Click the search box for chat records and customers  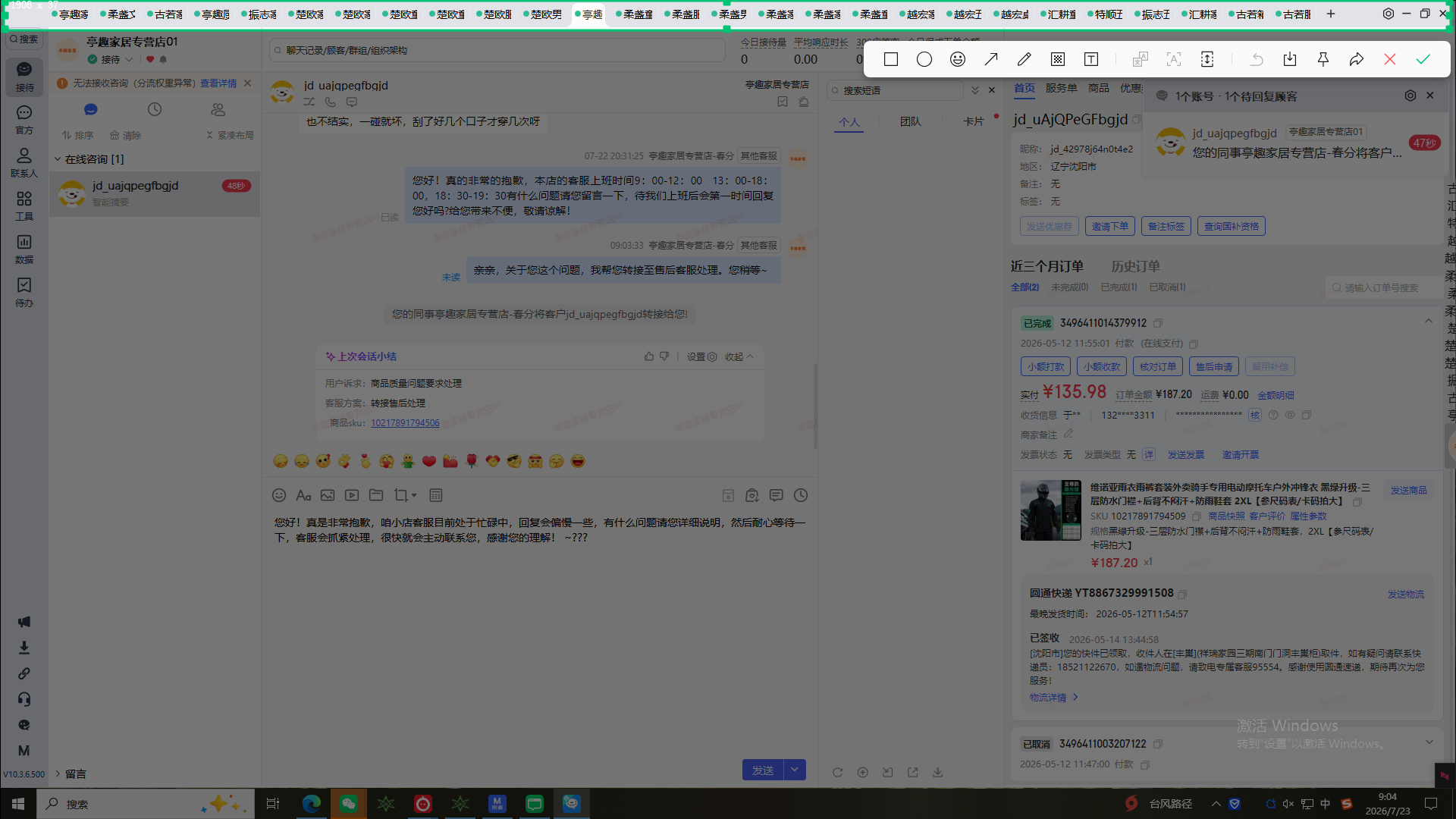pos(497,50)
